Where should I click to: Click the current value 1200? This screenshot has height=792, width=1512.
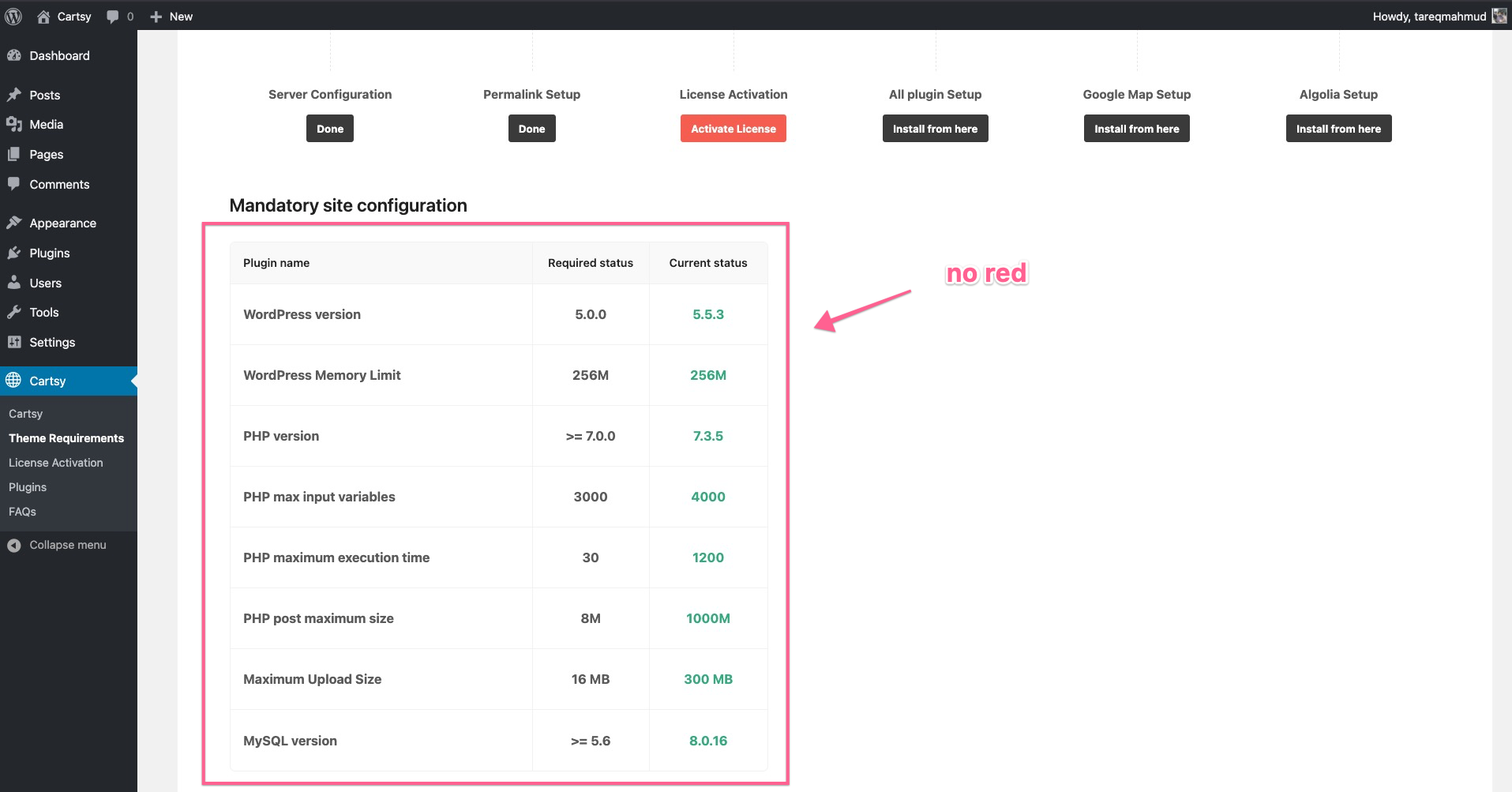(x=708, y=557)
